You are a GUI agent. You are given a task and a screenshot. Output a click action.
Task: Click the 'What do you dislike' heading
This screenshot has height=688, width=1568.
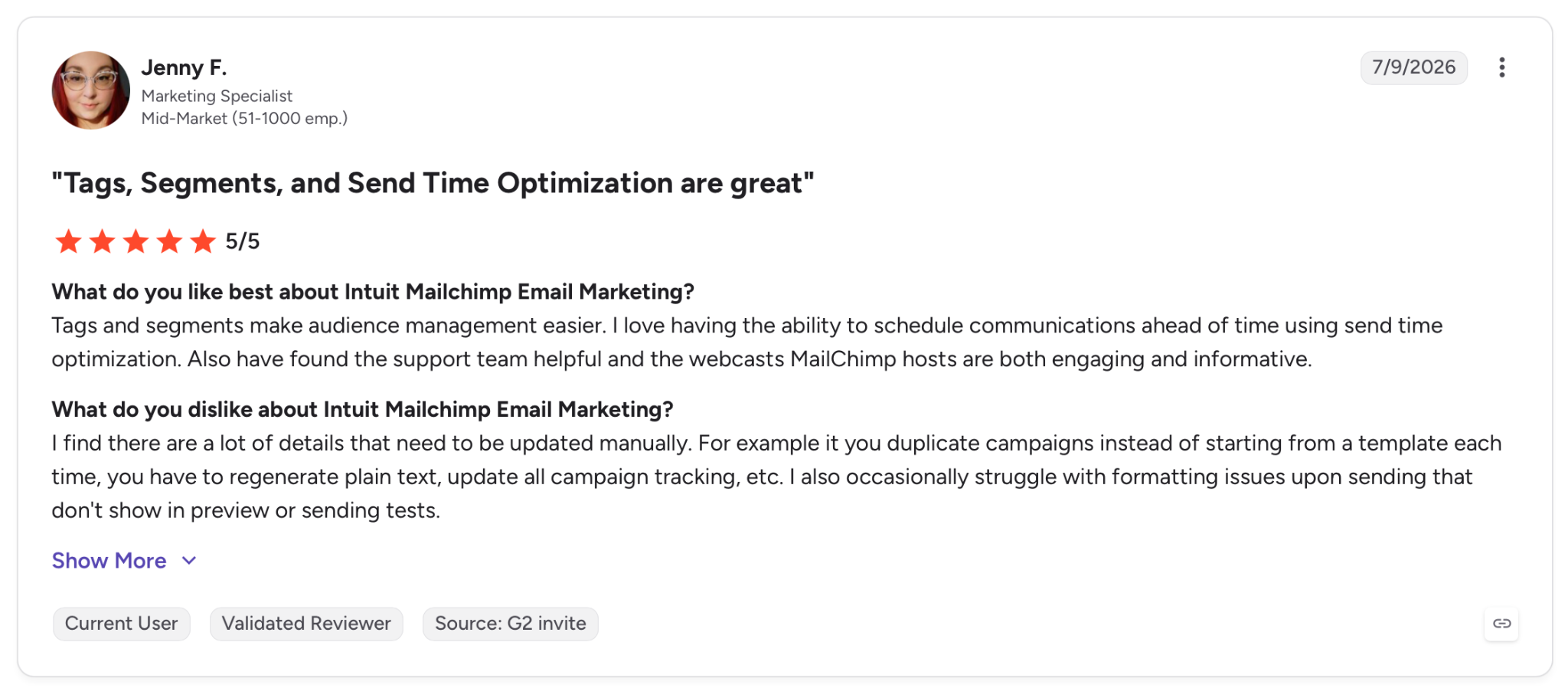point(362,410)
